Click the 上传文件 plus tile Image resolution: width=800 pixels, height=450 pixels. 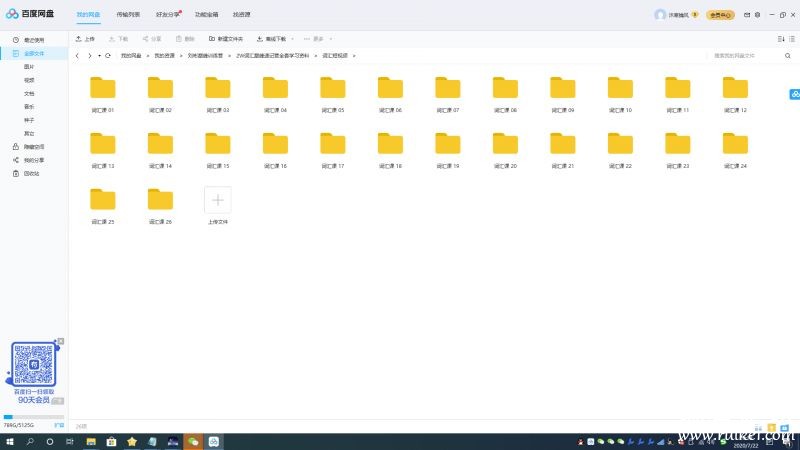tap(218, 200)
